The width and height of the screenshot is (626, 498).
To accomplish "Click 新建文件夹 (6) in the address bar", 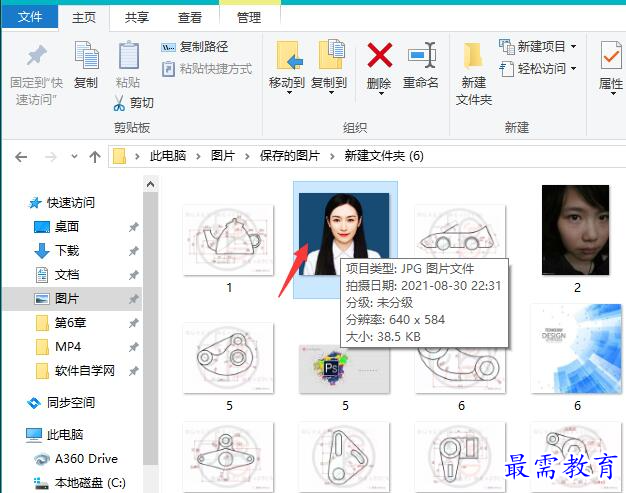I will click(x=384, y=156).
